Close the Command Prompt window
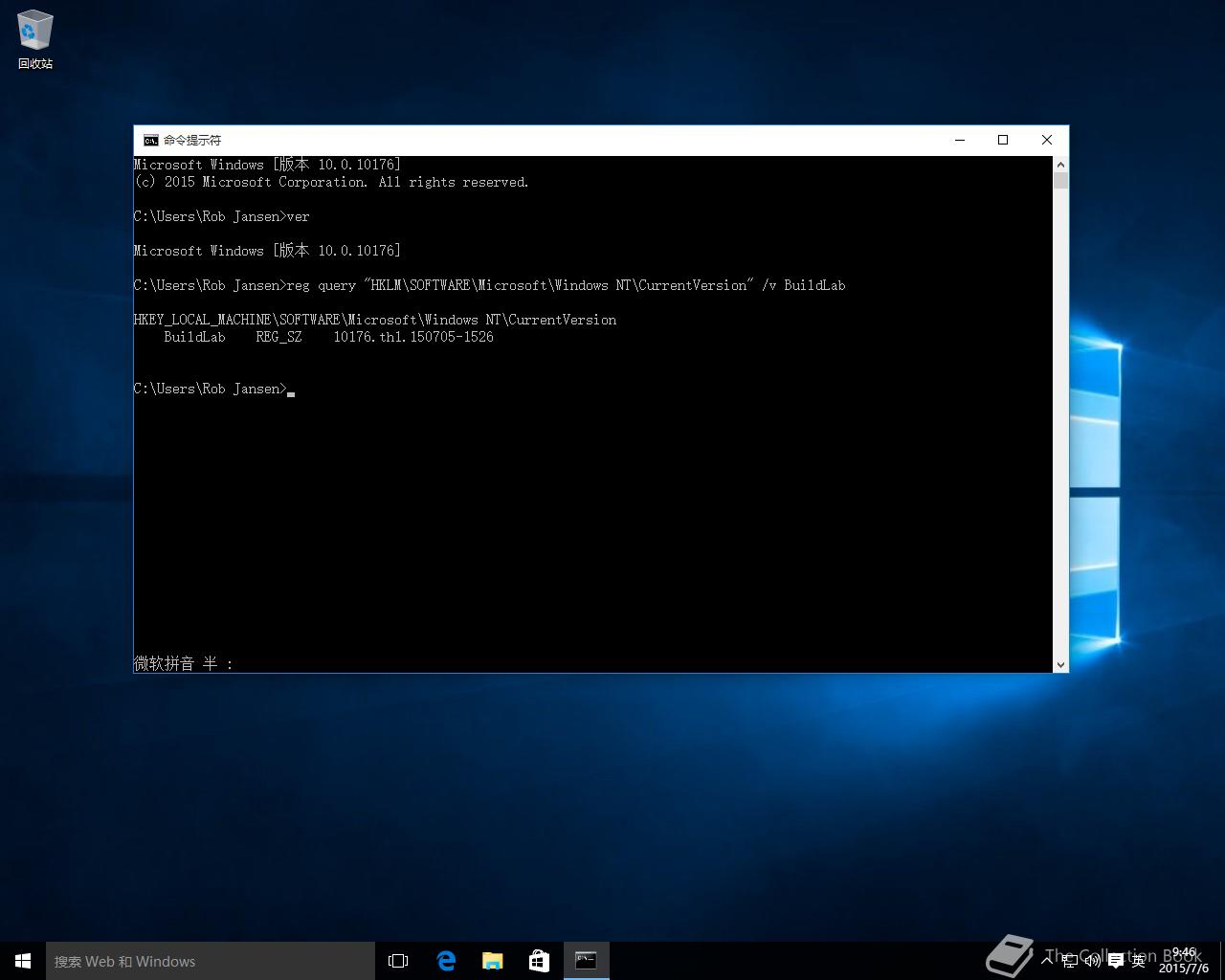Screen dimensions: 1225x980 (1047, 140)
